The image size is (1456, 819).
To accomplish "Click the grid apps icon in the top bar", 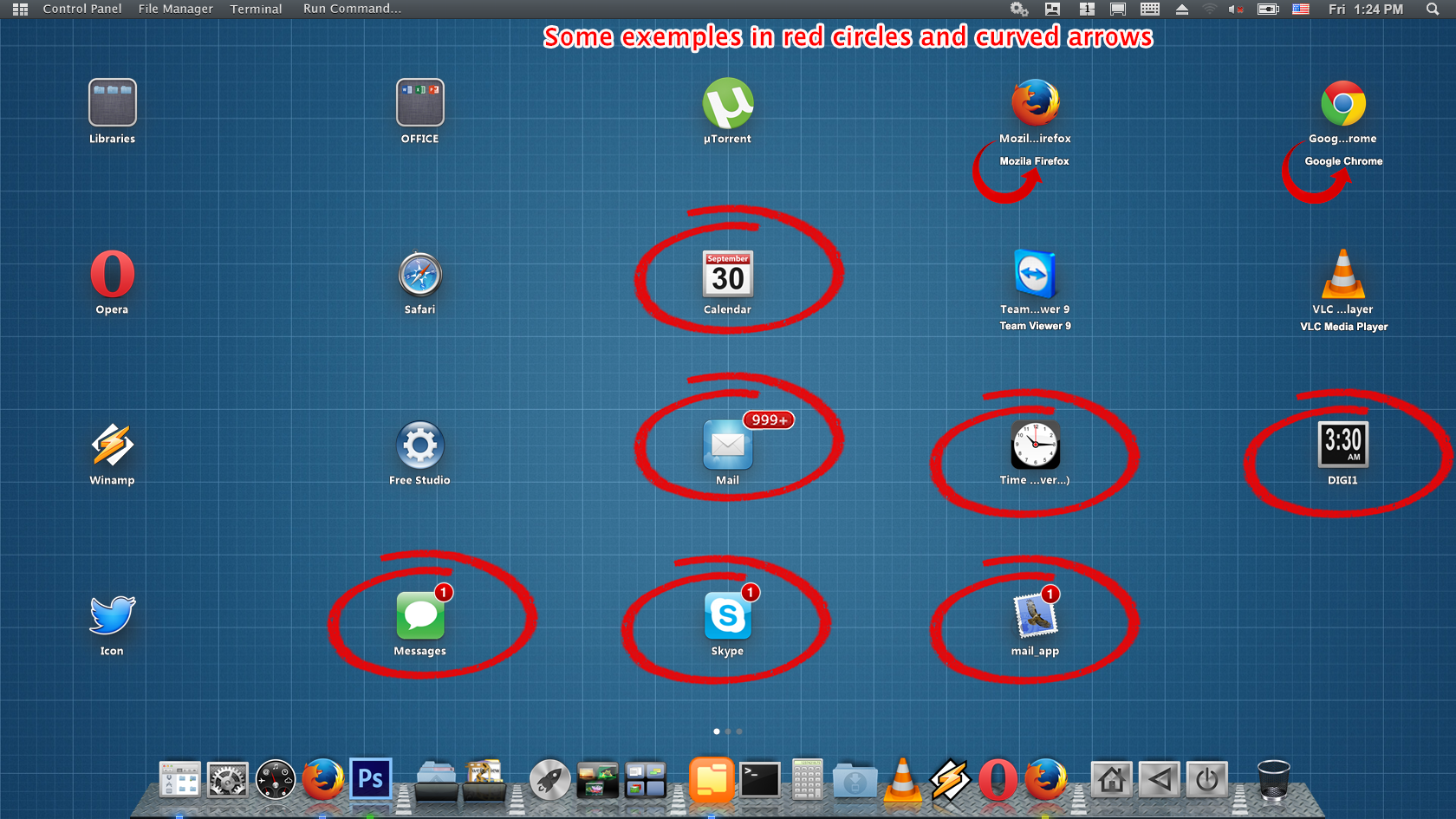I will pyautogui.click(x=21, y=9).
